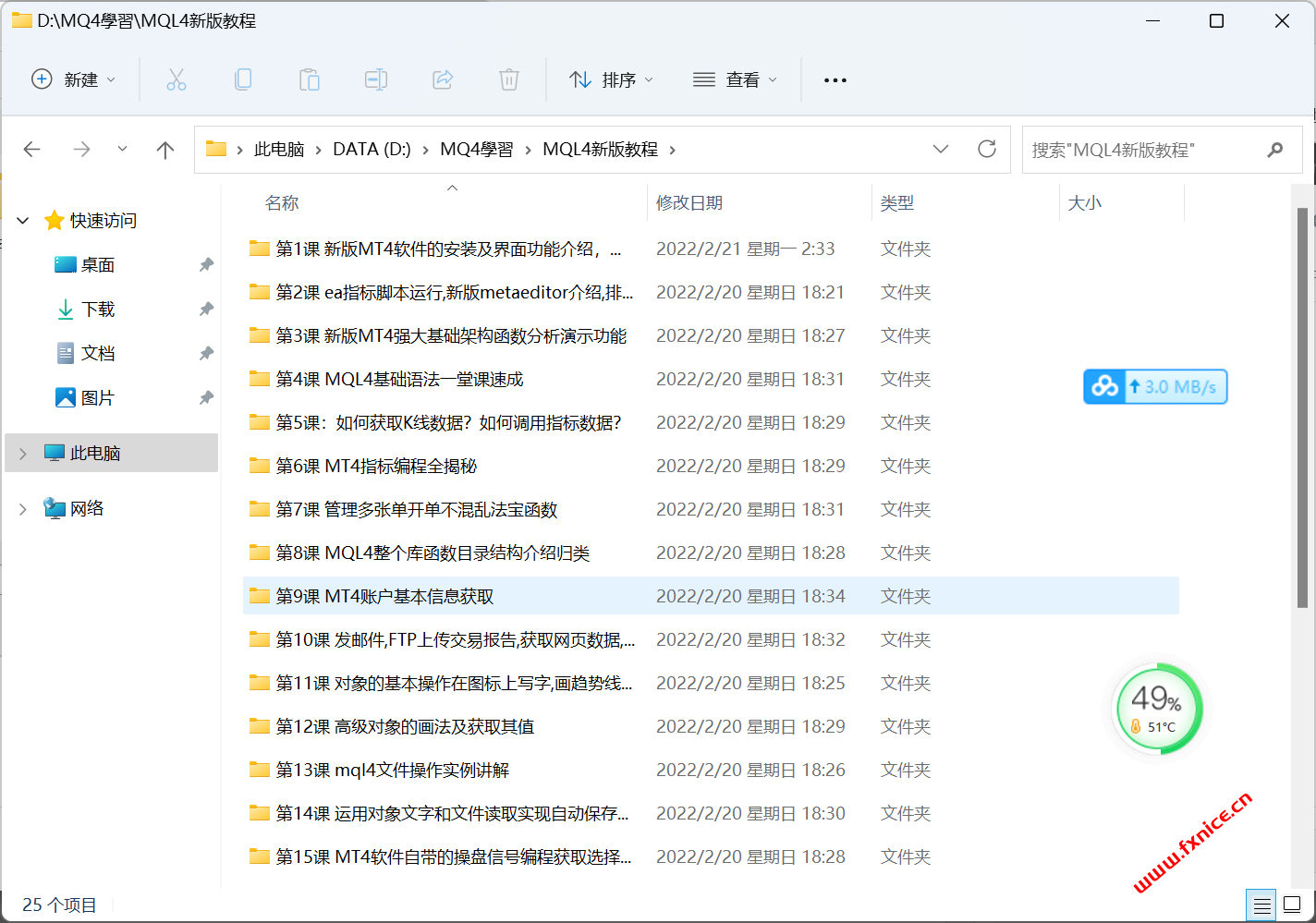Image resolution: width=1316 pixels, height=923 pixels.
Task: Expand address bar history dropdown
Action: [x=941, y=149]
